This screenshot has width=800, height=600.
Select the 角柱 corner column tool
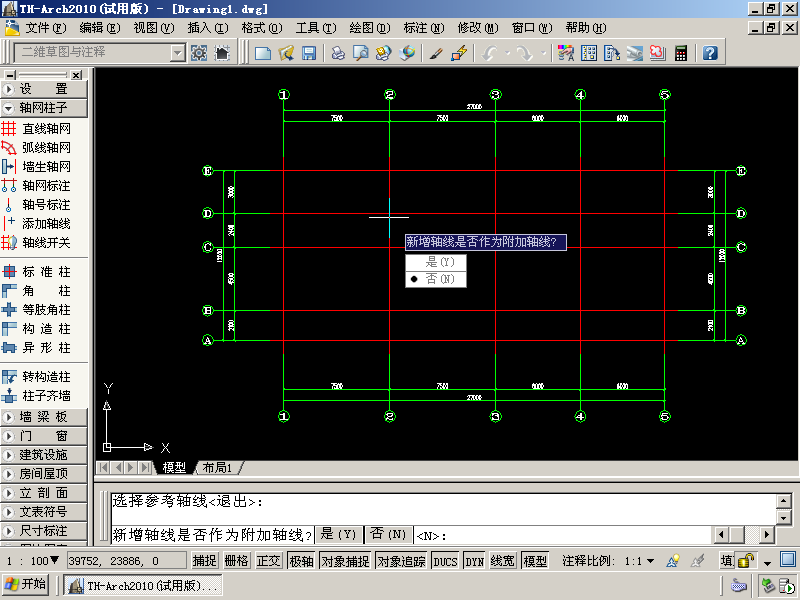(x=37, y=291)
